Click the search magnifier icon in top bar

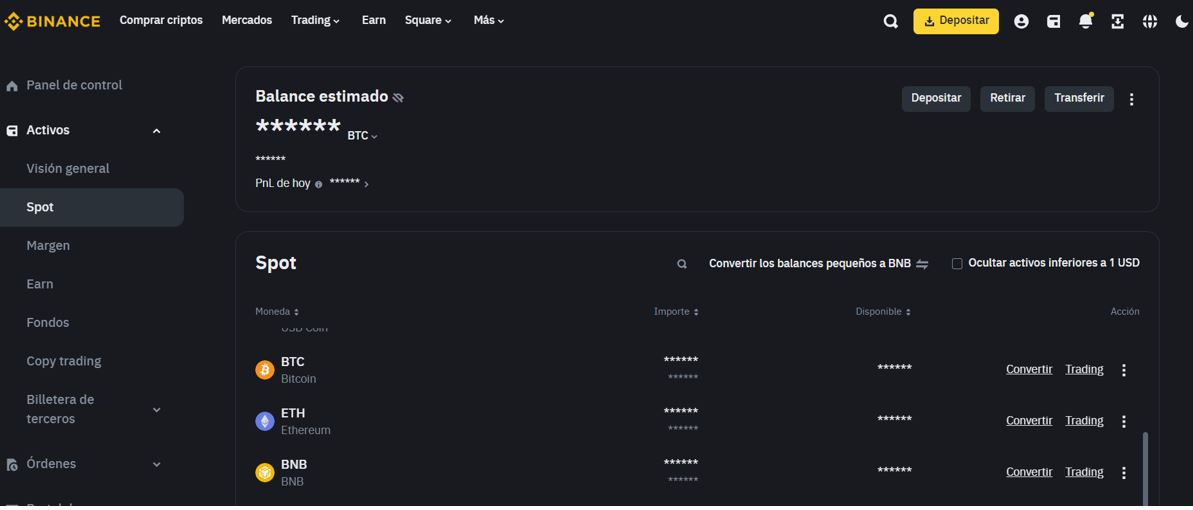pyautogui.click(x=890, y=21)
